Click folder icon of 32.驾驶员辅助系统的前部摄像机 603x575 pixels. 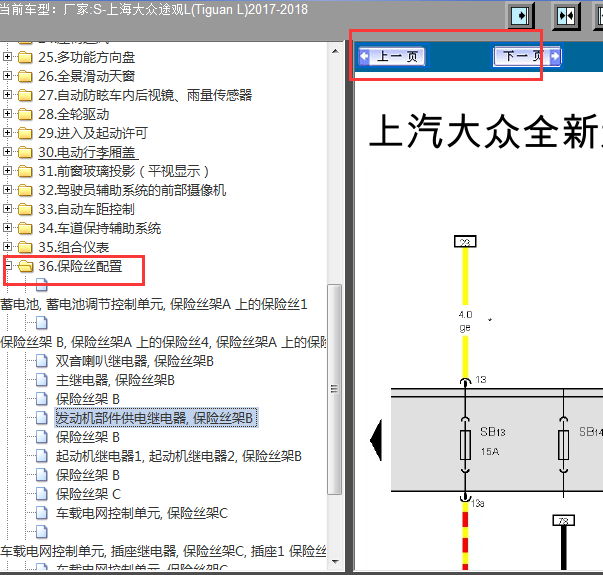tap(25, 190)
